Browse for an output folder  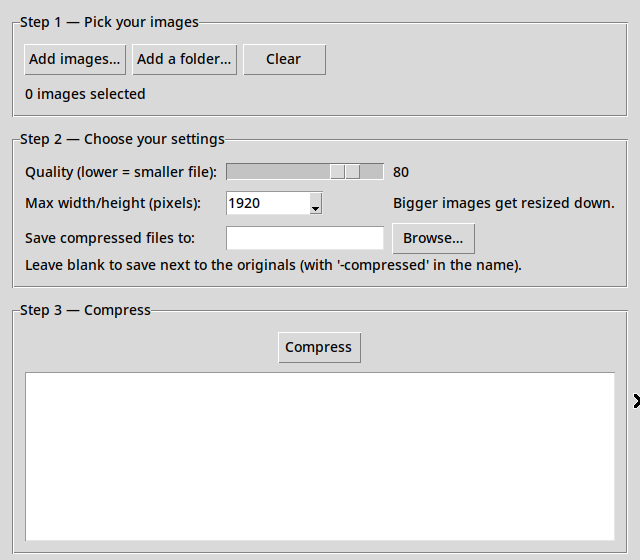[433, 238]
